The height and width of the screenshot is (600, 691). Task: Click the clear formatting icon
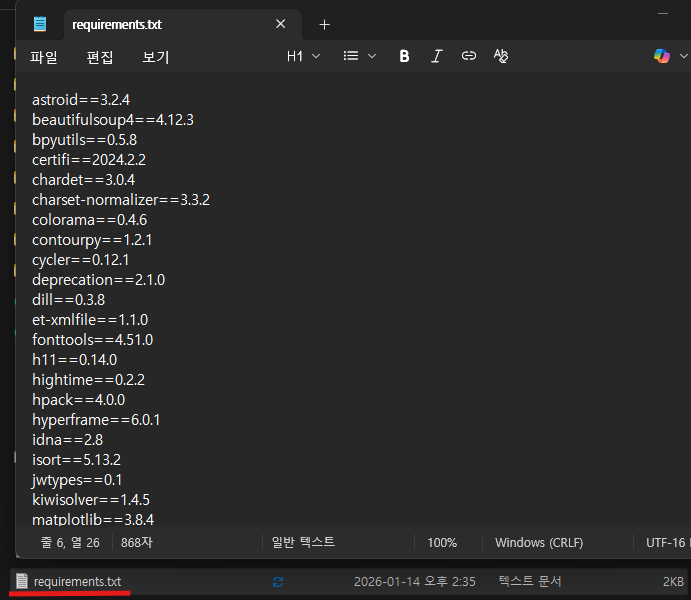(x=501, y=56)
